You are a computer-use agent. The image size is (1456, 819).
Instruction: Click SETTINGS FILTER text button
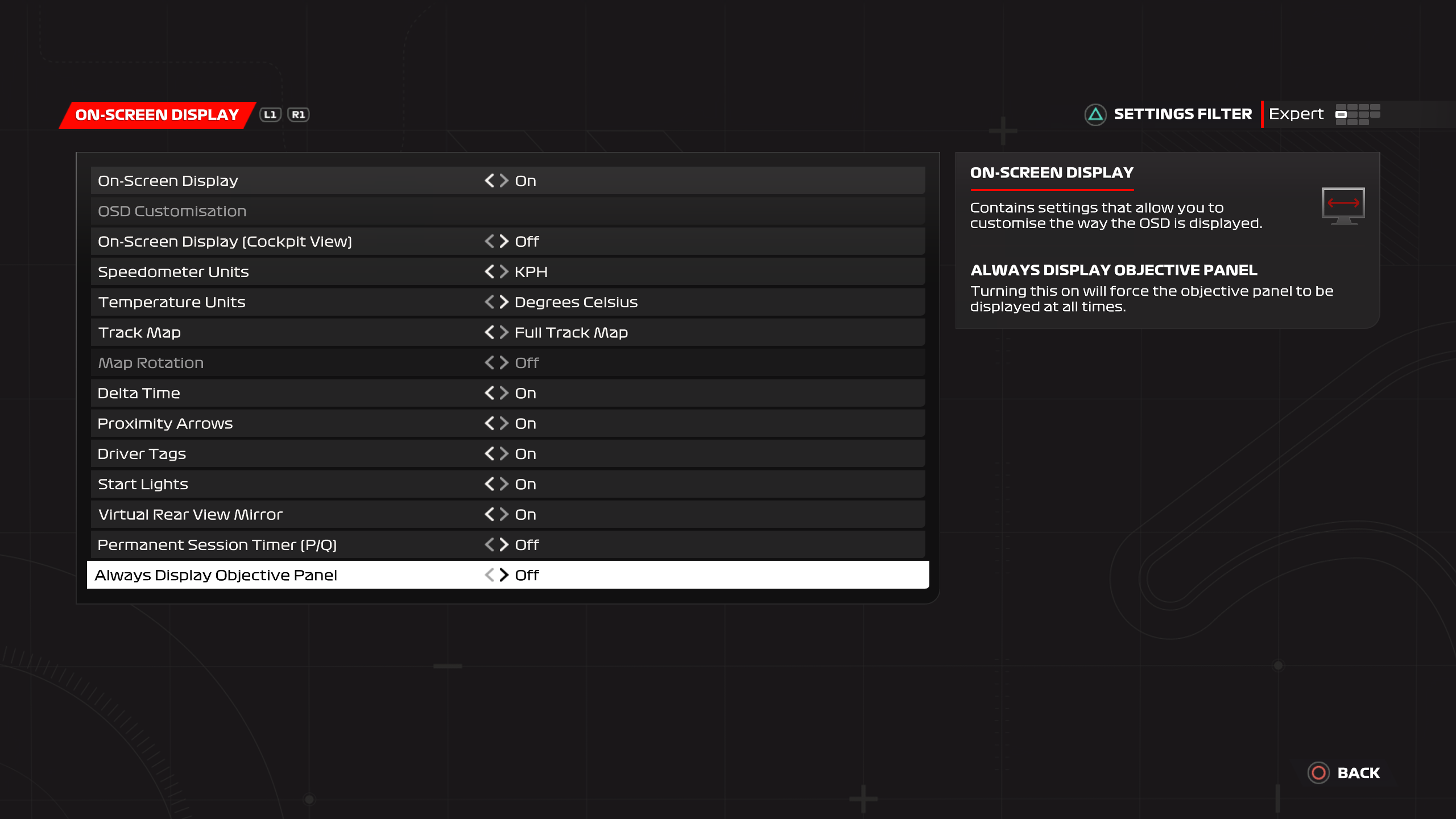pyautogui.click(x=1182, y=114)
